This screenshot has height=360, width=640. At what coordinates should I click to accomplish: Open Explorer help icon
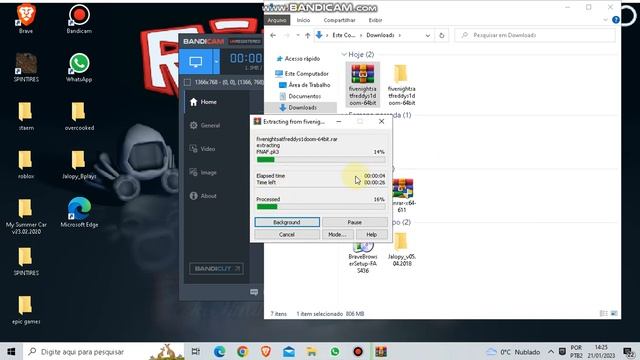(616, 20)
